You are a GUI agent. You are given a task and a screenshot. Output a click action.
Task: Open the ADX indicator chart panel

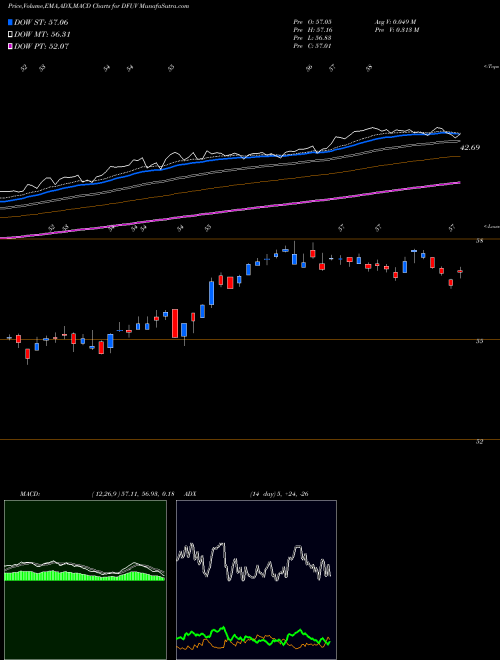click(256, 579)
